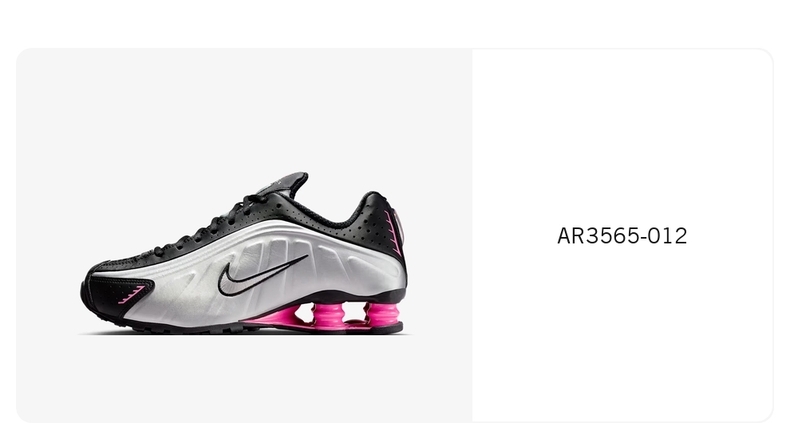Click the black shoe laces
The height and width of the screenshot is (423, 790).
tap(212, 226)
